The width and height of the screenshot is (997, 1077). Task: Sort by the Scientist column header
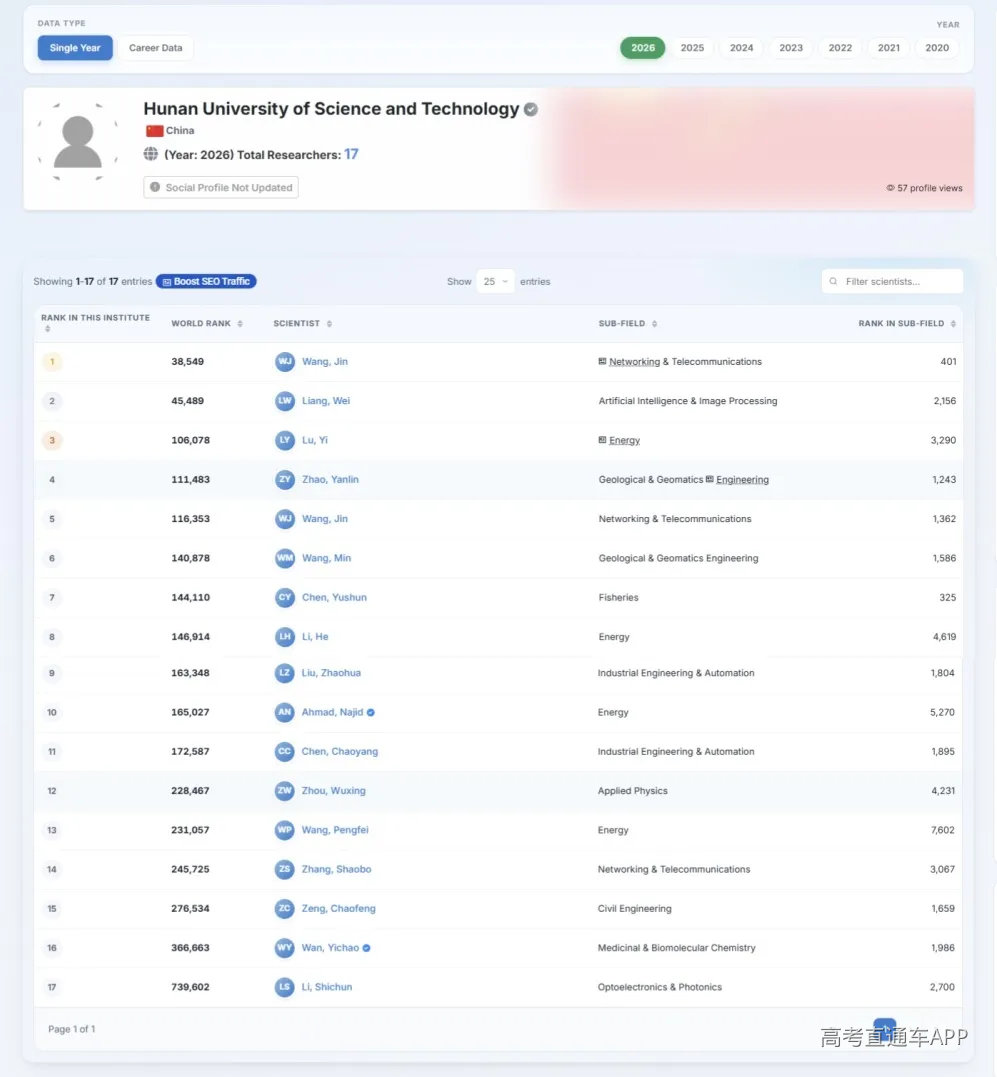pos(303,324)
